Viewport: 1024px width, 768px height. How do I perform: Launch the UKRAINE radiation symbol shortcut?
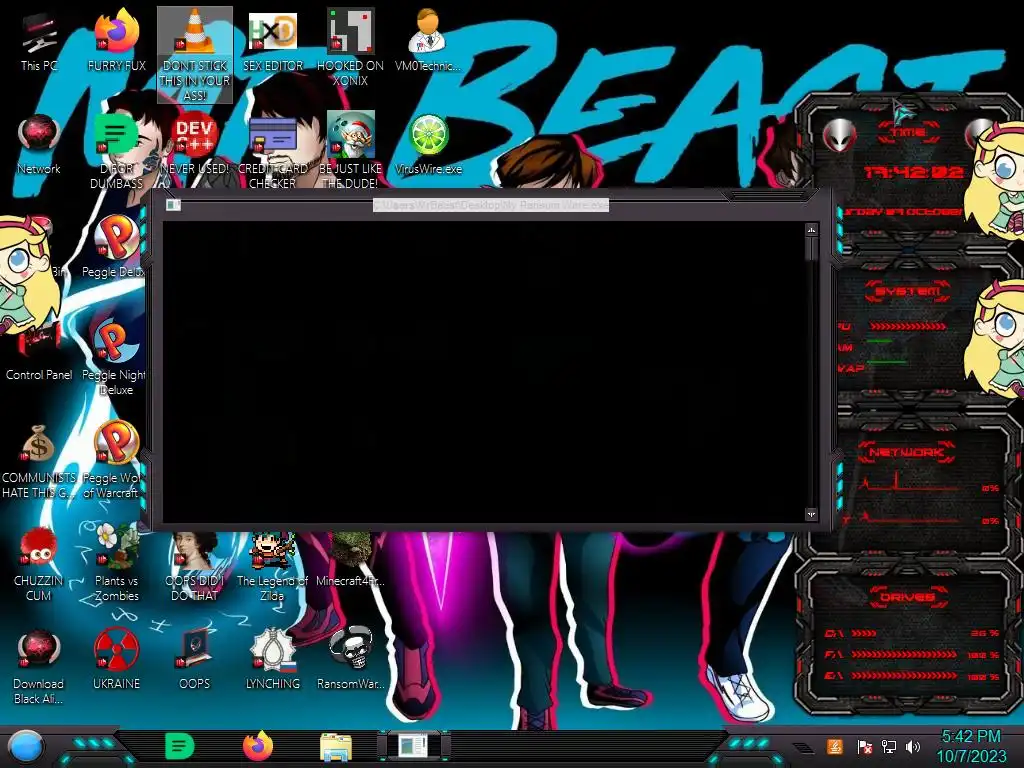[x=116, y=660]
